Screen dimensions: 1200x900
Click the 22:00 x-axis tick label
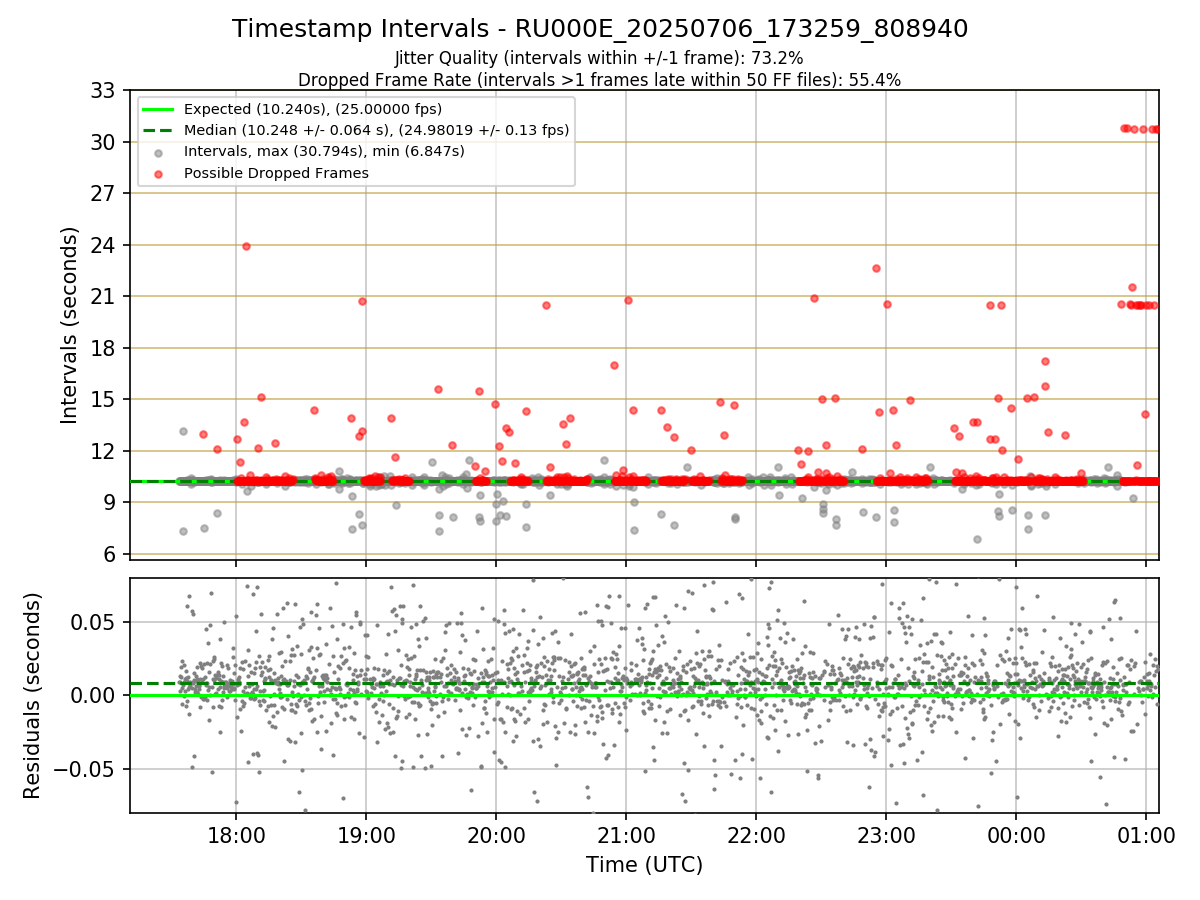(756, 836)
